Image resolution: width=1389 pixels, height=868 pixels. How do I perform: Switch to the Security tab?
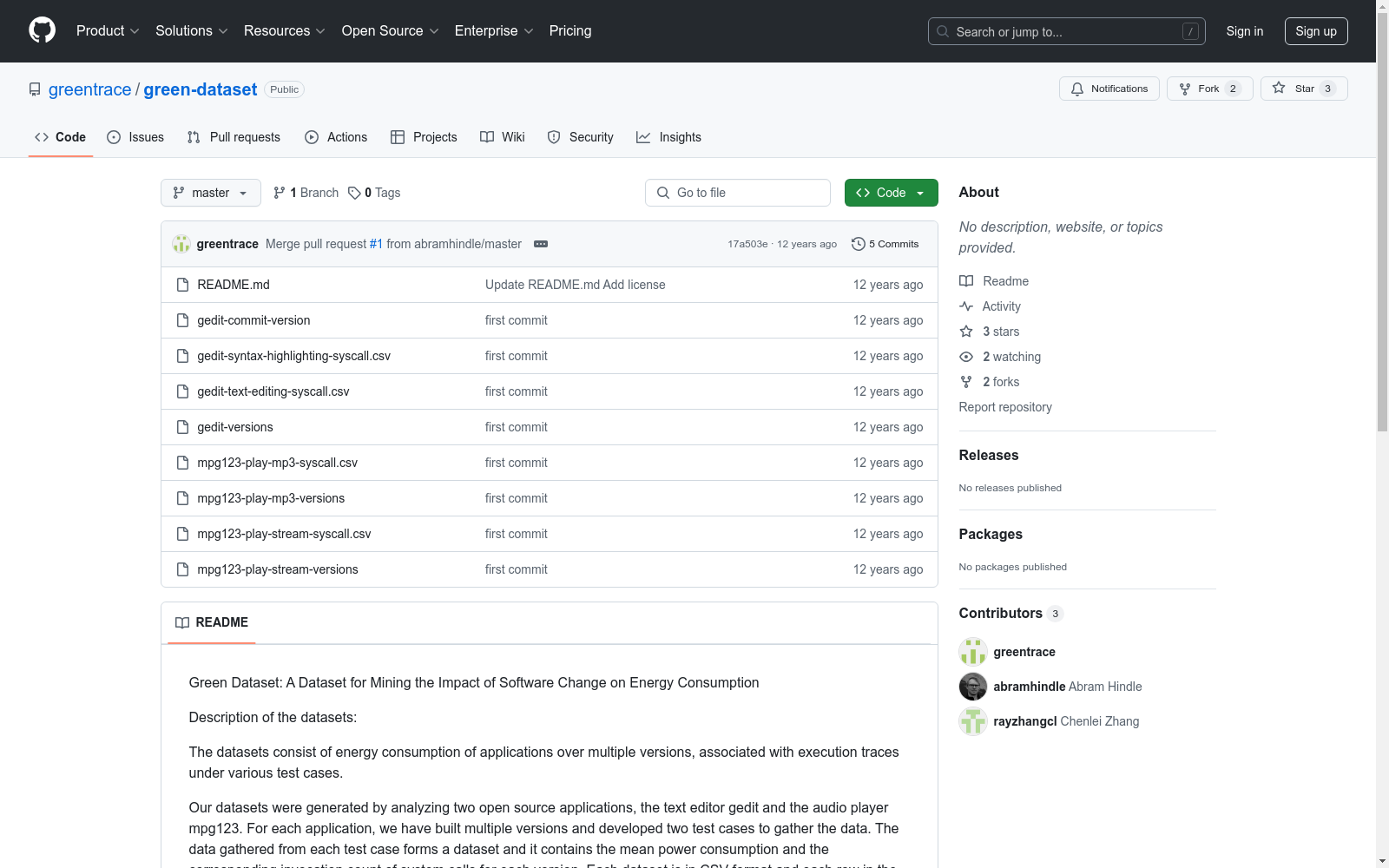point(580,137)
